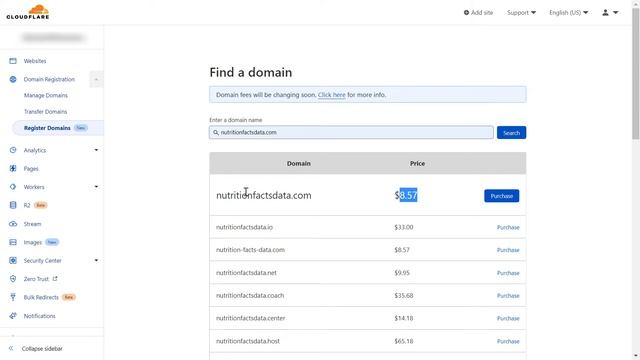Viewport: 640px width, 360px height.
Task: Click the R2 storage icon
Action: (x=13, y=205)
